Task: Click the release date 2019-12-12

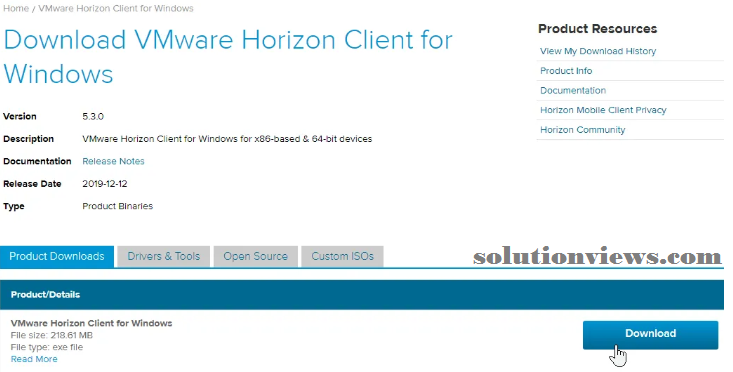Action: click(105, 184)
